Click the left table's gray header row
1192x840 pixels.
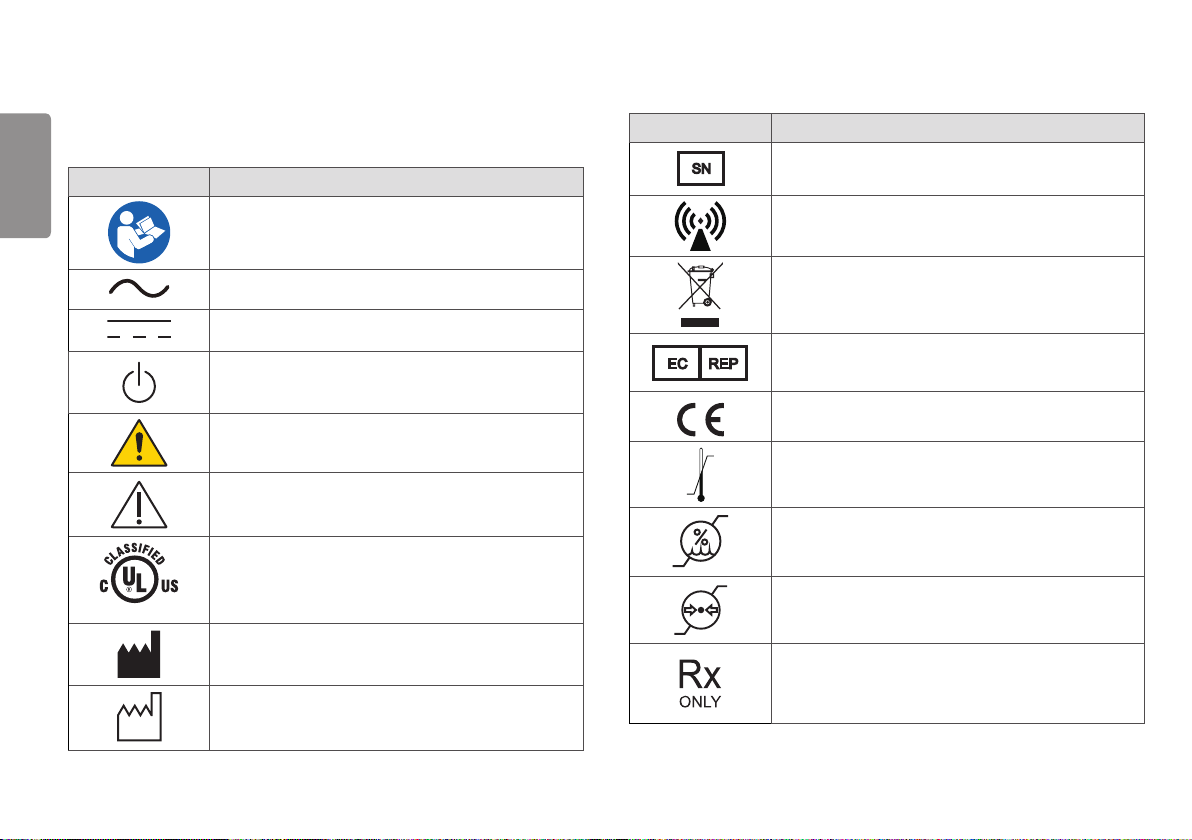point(326,182)
